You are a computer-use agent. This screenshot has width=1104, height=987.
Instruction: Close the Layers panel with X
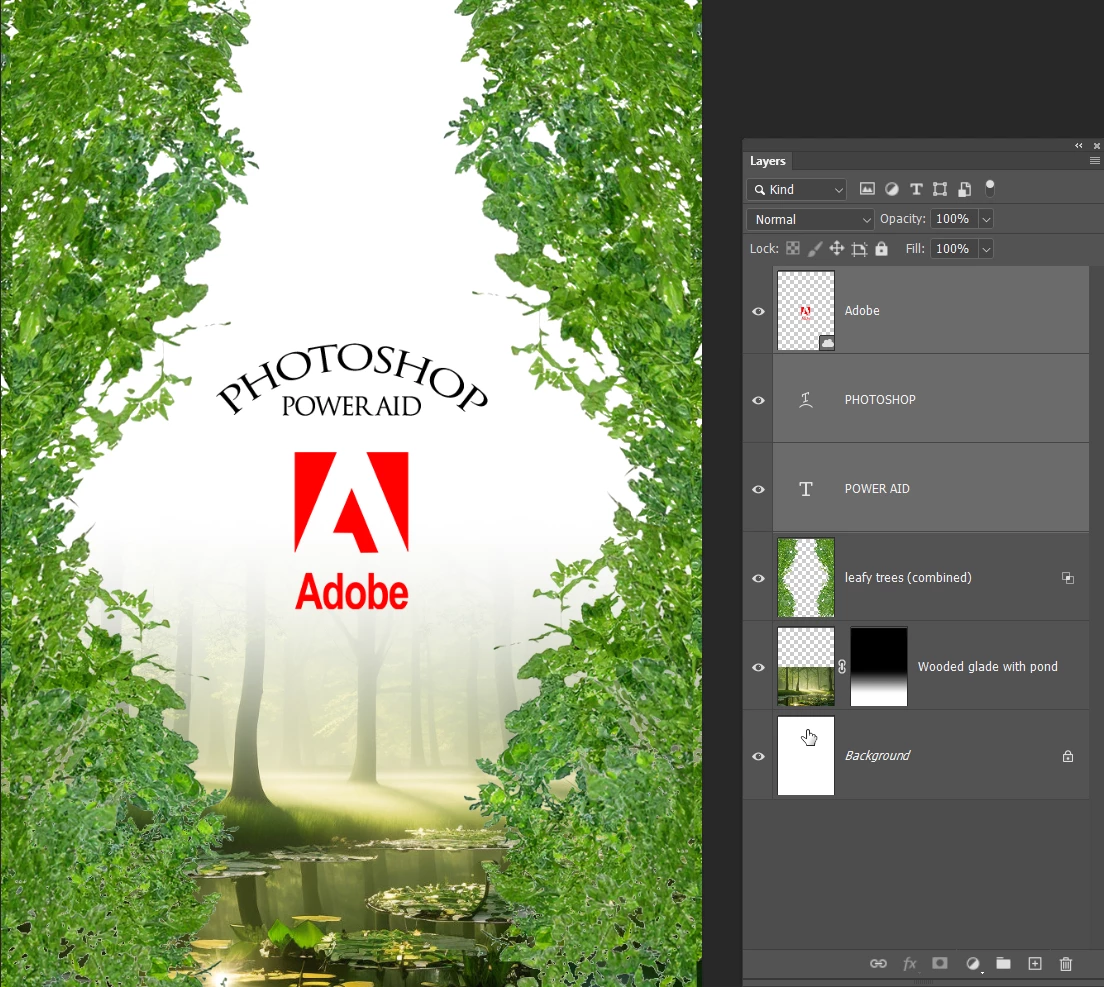click(1096, 146)
